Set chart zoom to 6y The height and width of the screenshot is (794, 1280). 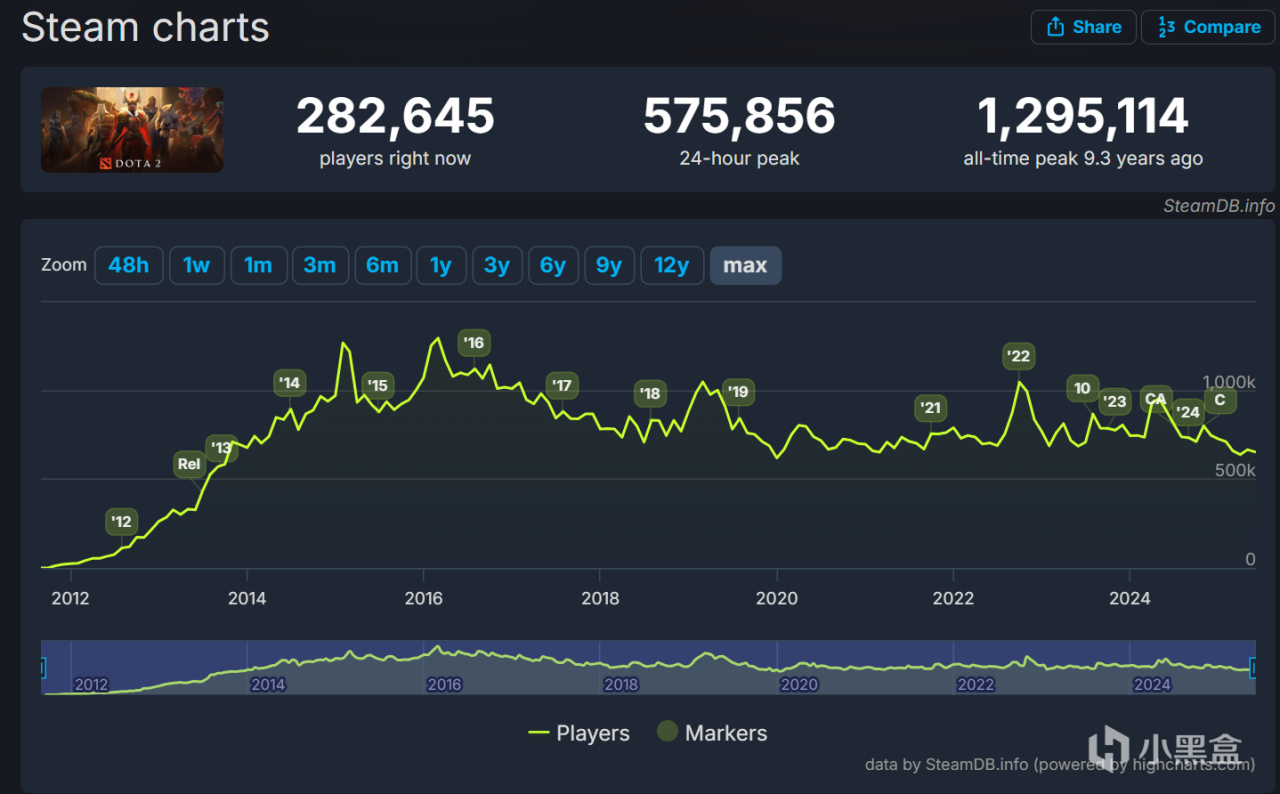point(553,266)
